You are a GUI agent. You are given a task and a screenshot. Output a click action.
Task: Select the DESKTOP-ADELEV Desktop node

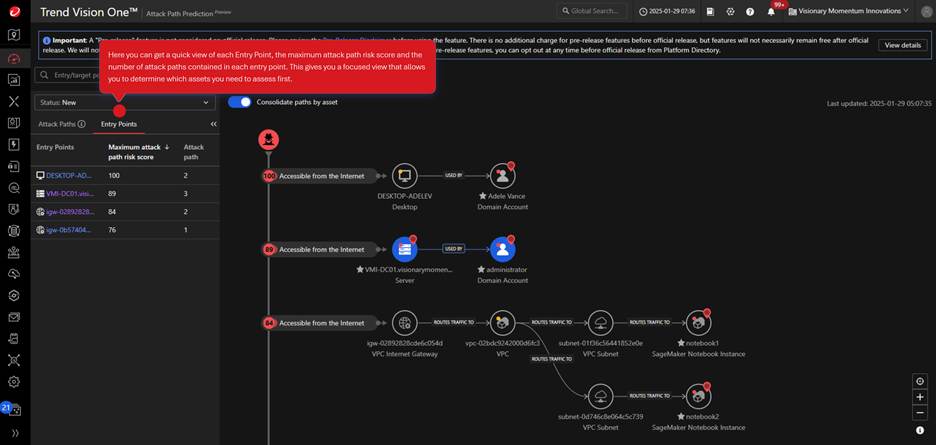pos(404,176)
